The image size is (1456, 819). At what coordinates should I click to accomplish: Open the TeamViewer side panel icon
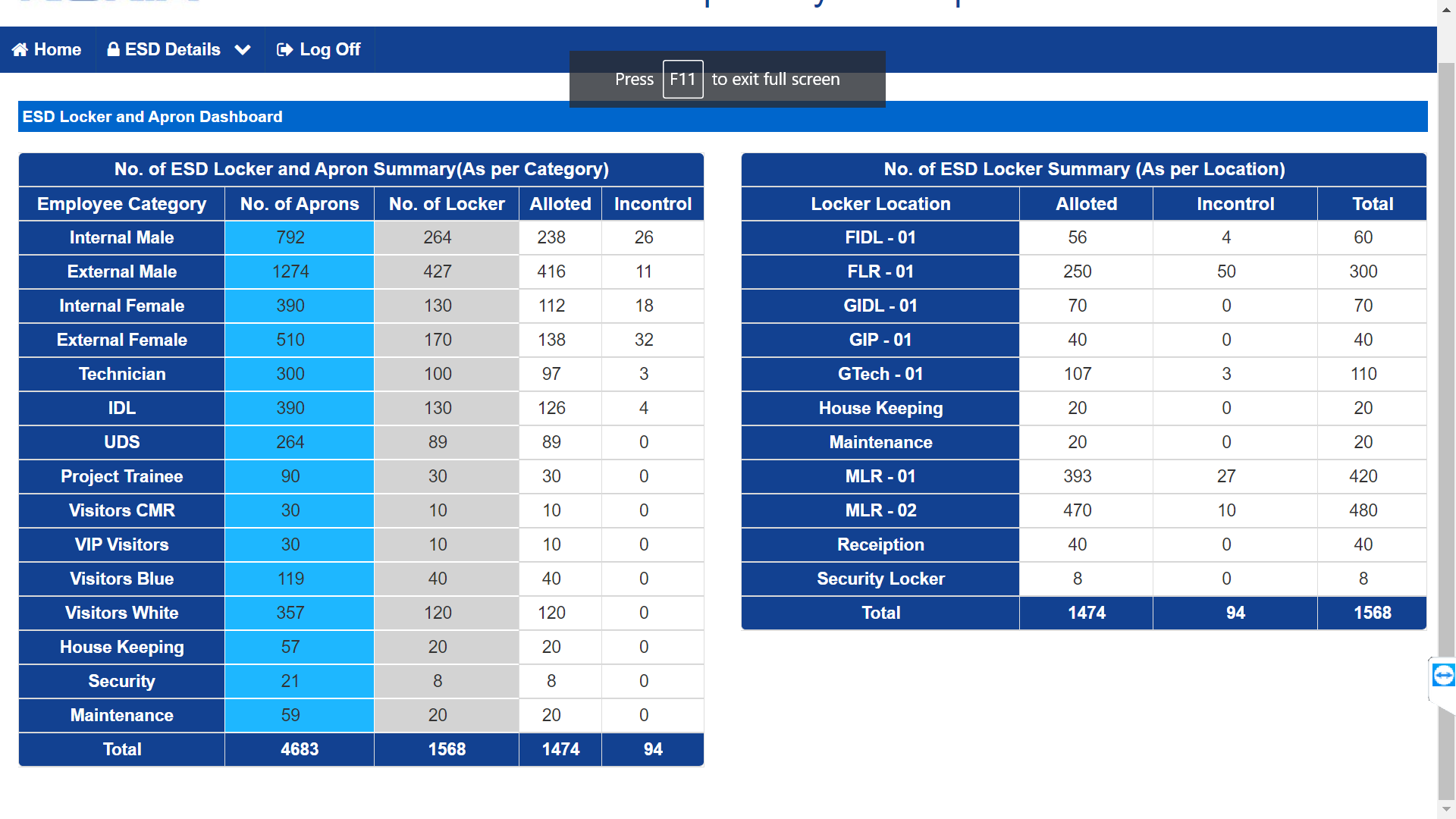click(1443, 675)
